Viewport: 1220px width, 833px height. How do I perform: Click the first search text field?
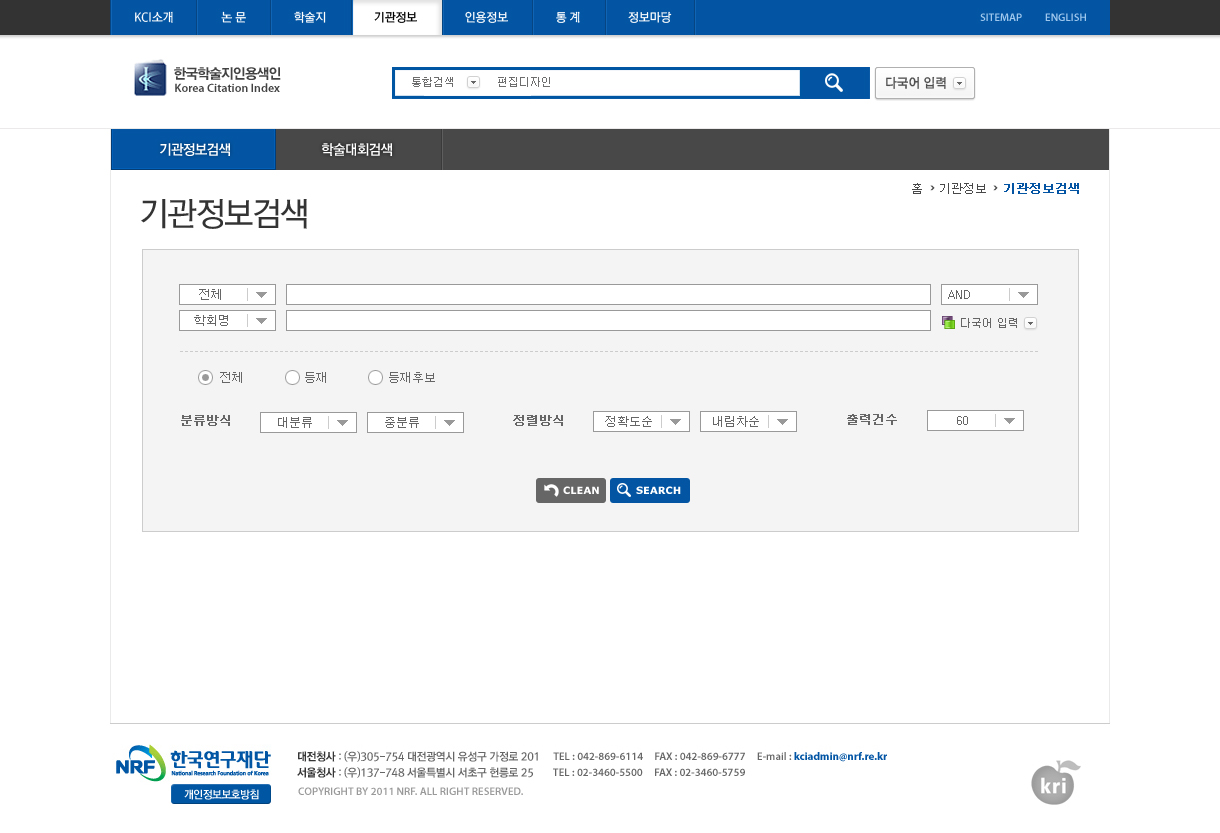coord(608,294)
